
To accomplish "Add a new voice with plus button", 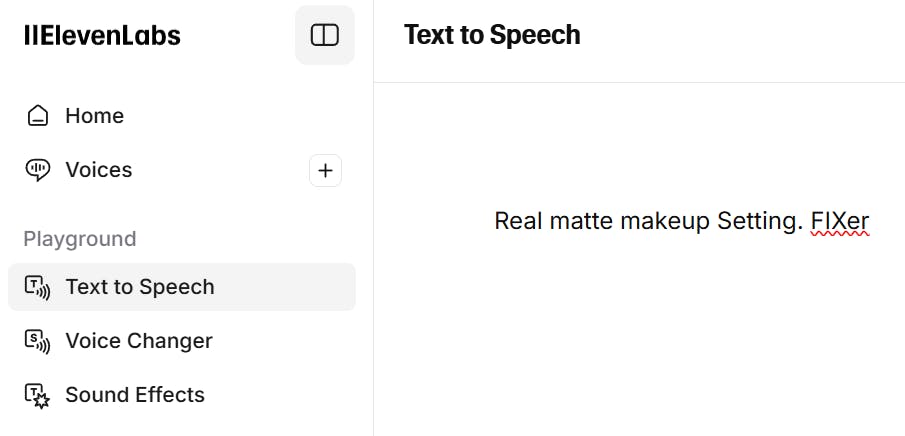I will coord(325,171).
